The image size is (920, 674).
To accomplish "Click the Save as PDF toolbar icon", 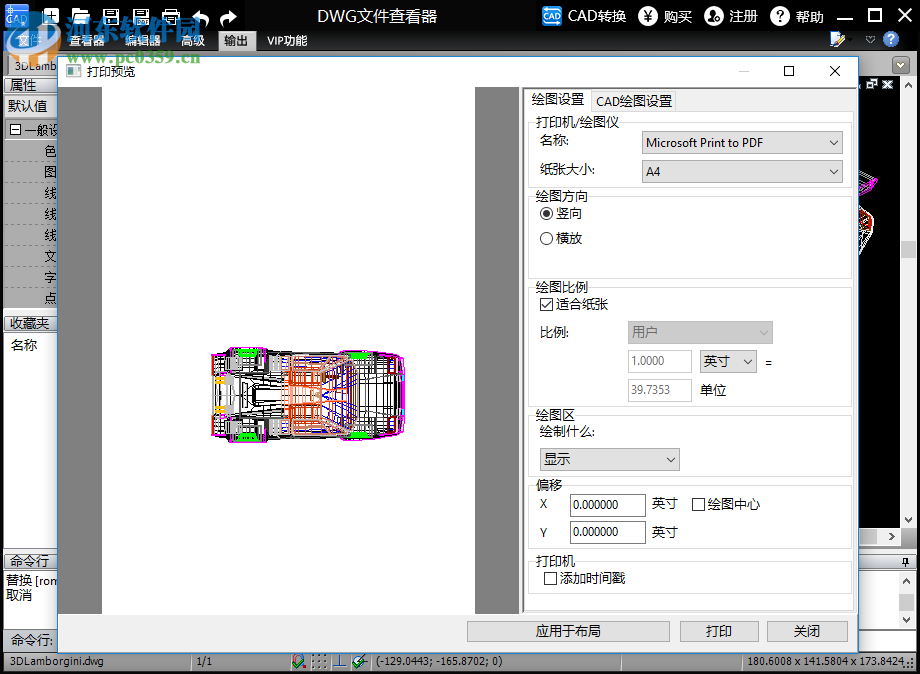I will 140,16.
